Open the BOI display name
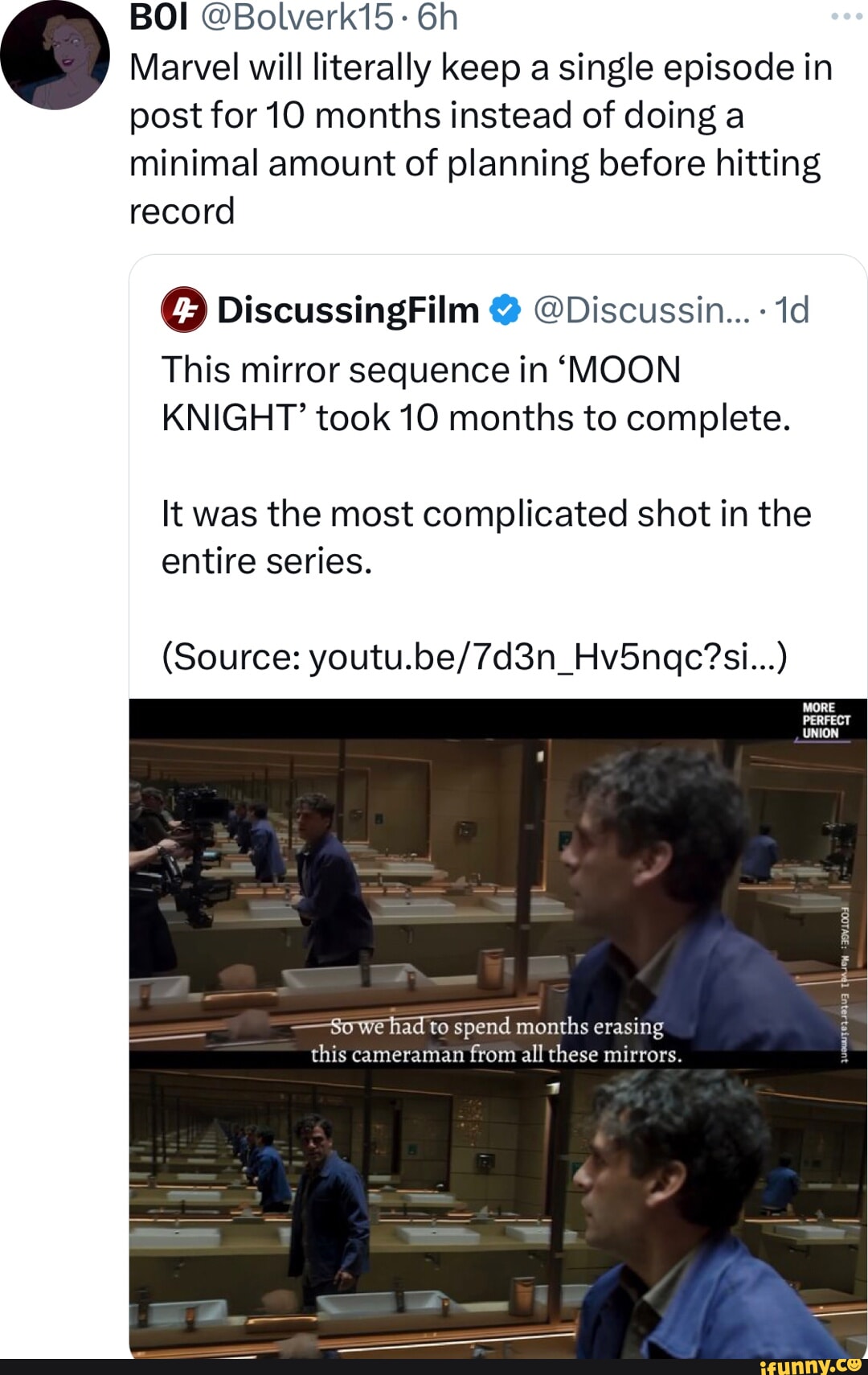 [x=158, y=18]
